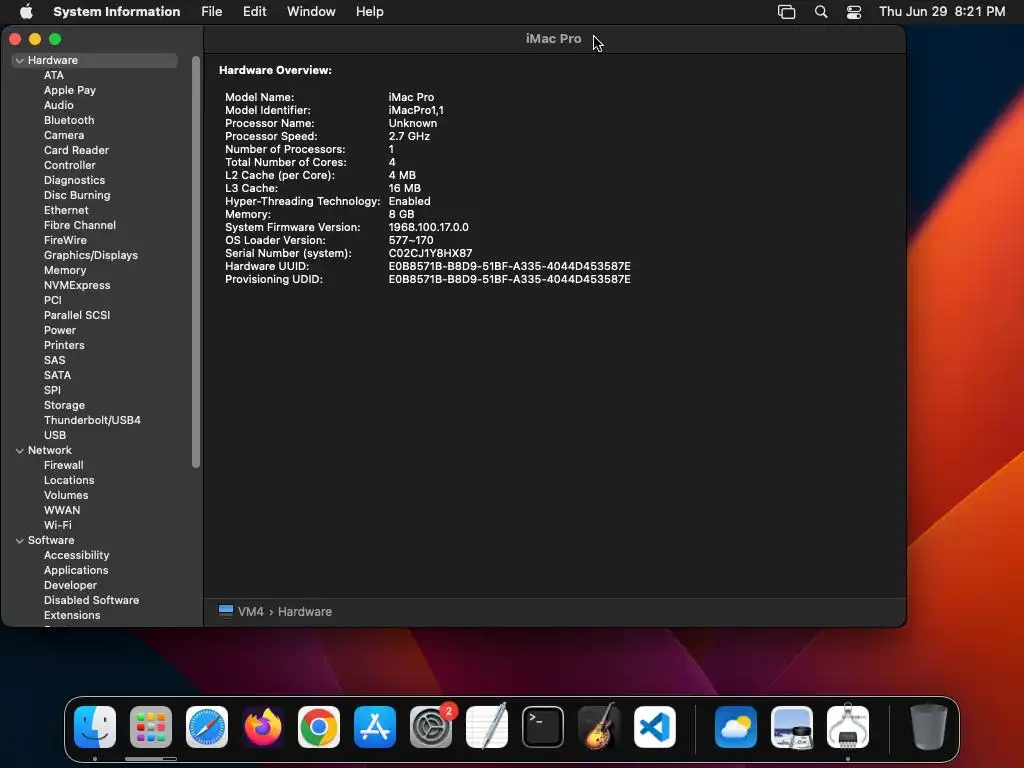Select Apple Pay in the sidebar
This screenshot has height=768, width=1024.
pyautogui.click(x=70, y=90)
